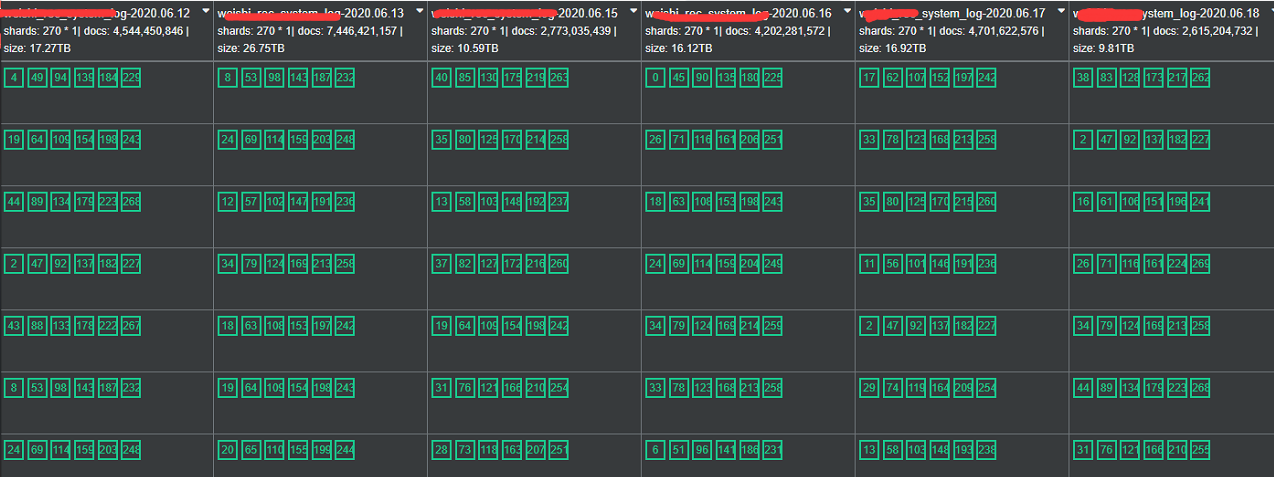Open dropdown arrow for index log-2020.06.12
Screen dimensions: 1274x477
coord(206,10)
